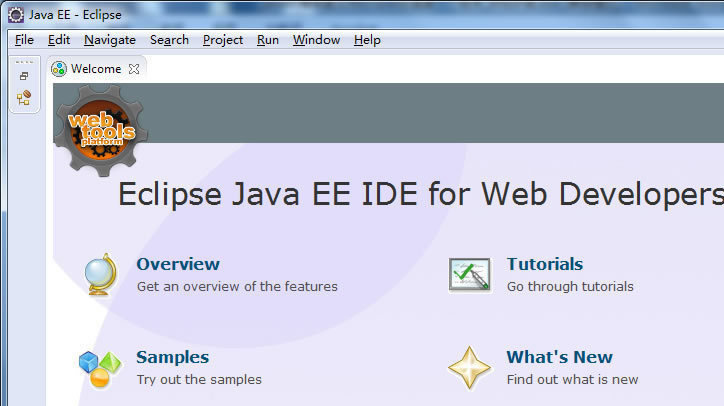Click 'Go through tutorials' text
This screenshot has height=406, width=724.
coord(570,286)
